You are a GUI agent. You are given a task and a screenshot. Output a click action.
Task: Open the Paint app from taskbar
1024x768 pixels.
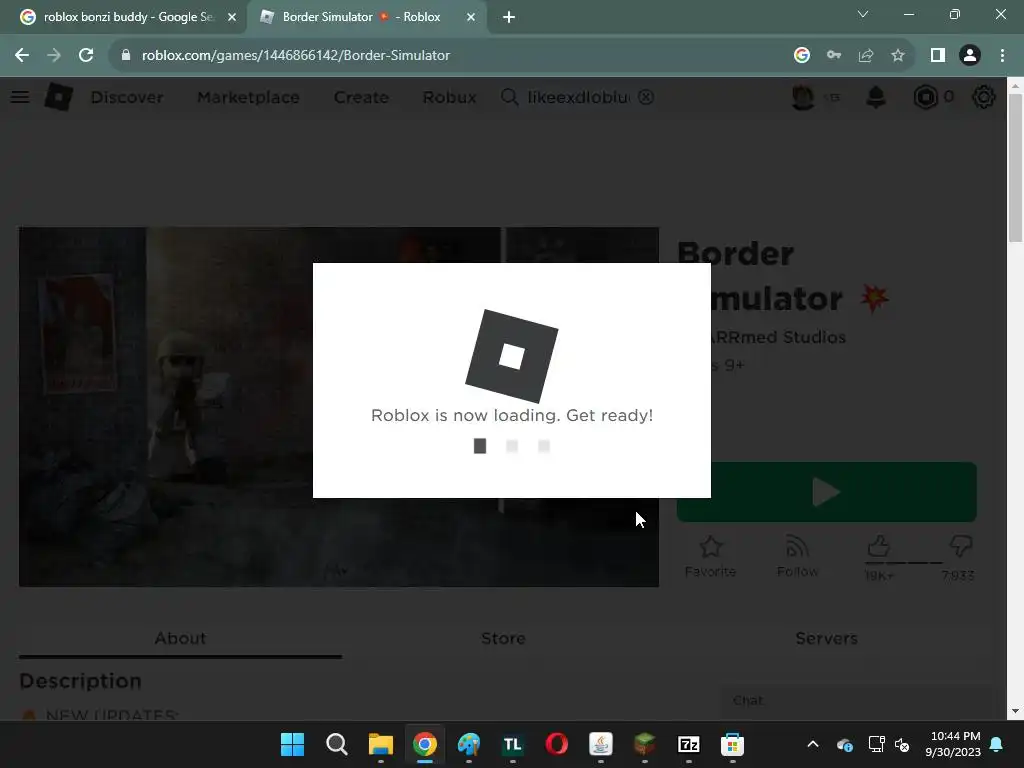point(469,744)
